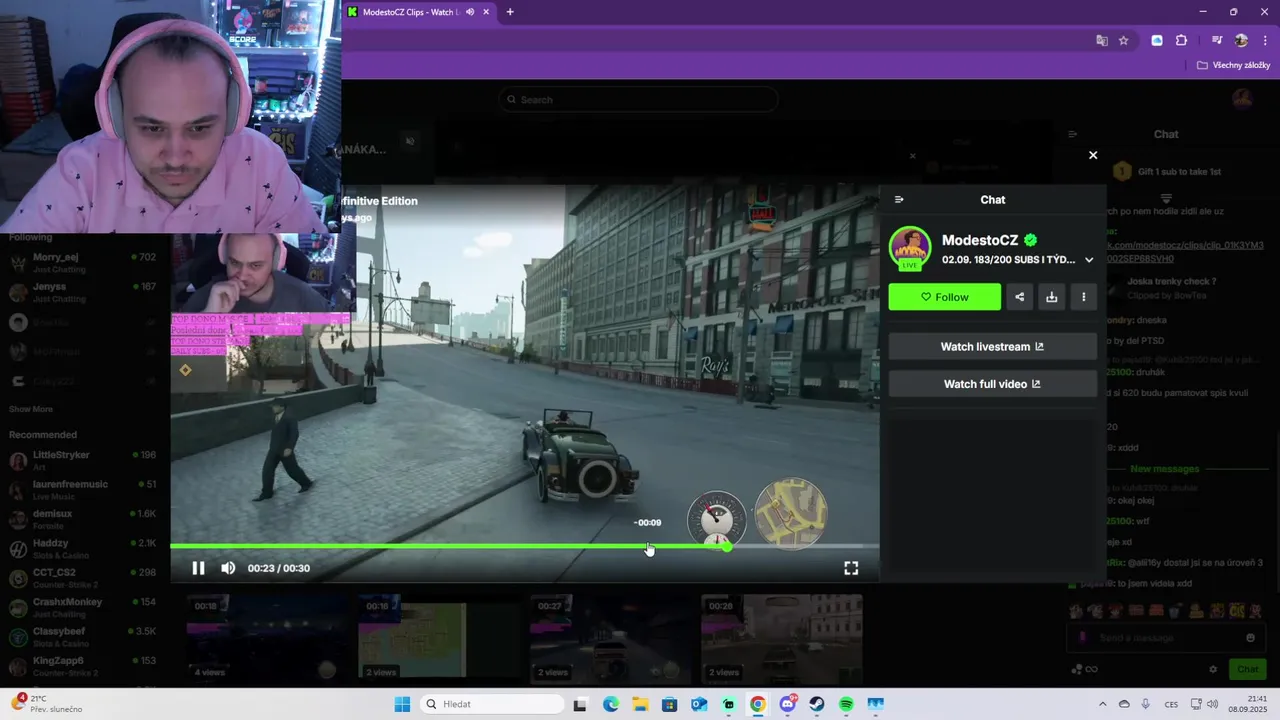Open recommended channel KingZapp6
The image size is (1280, 720).
click(x=82, y=666)
